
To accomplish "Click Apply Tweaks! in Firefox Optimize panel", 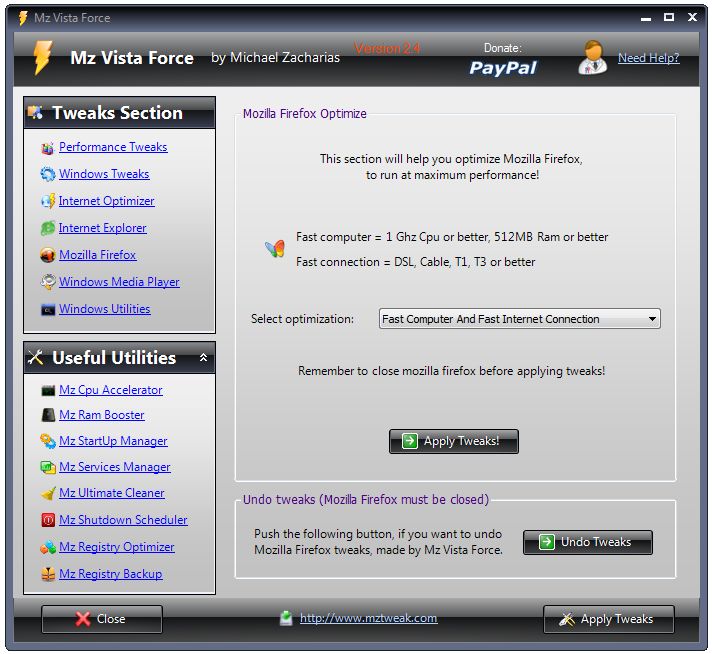I will [454, 441].
